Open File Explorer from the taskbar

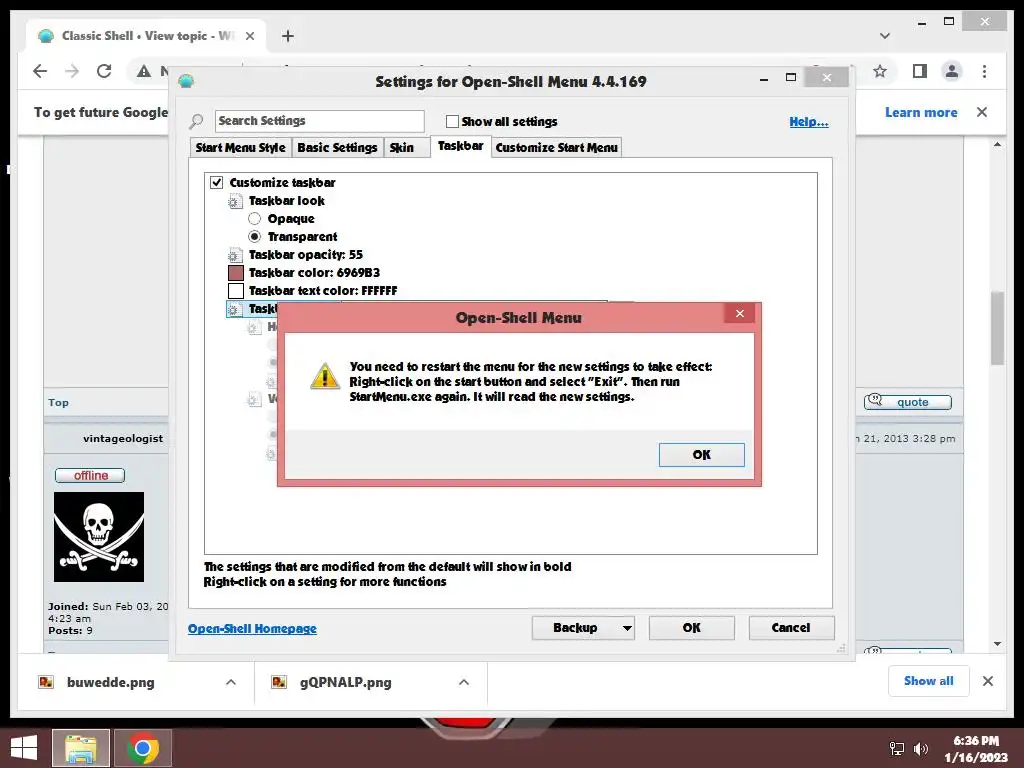coord(80,748)
